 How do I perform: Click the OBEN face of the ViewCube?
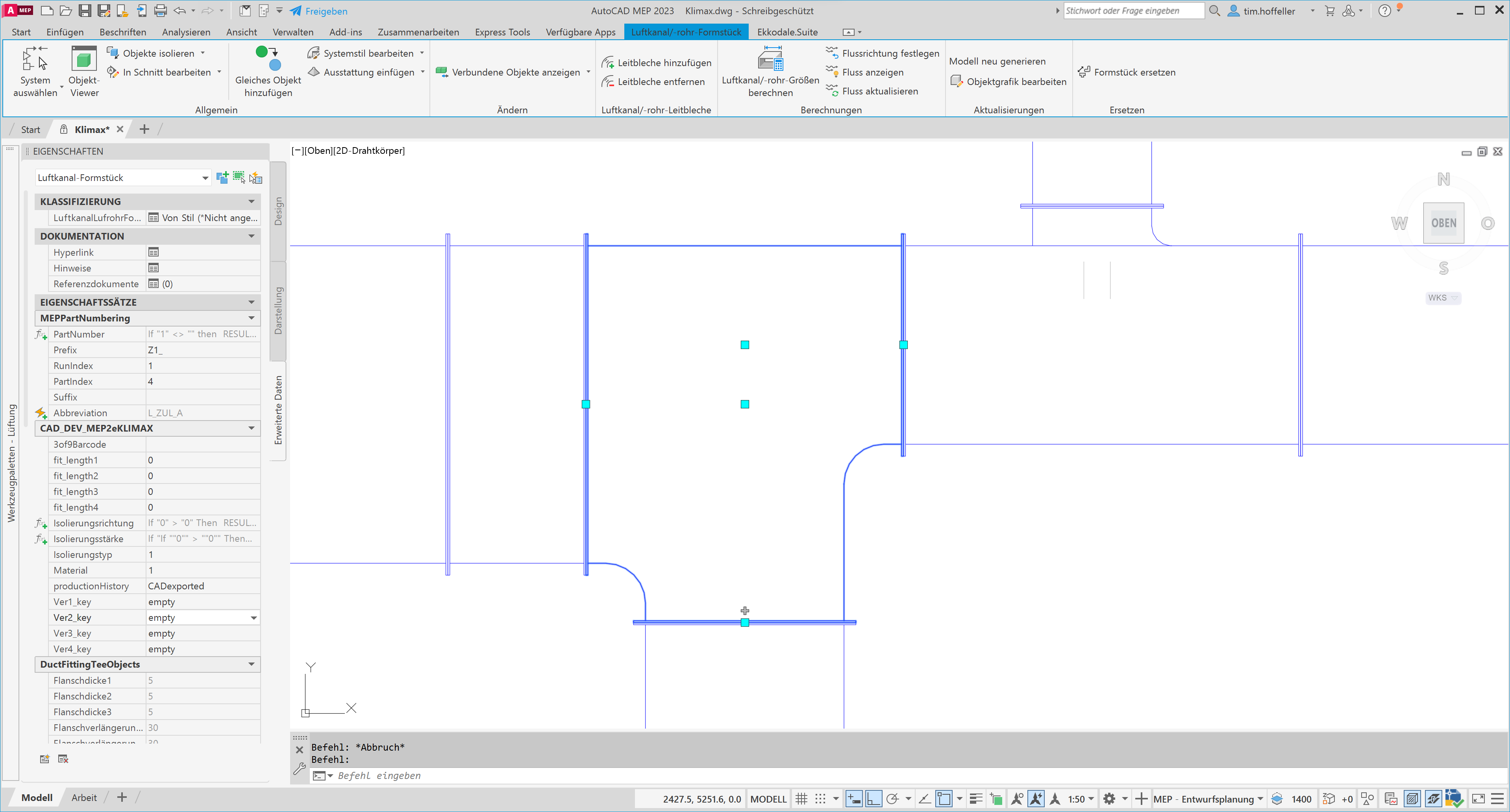point(1443,223)
